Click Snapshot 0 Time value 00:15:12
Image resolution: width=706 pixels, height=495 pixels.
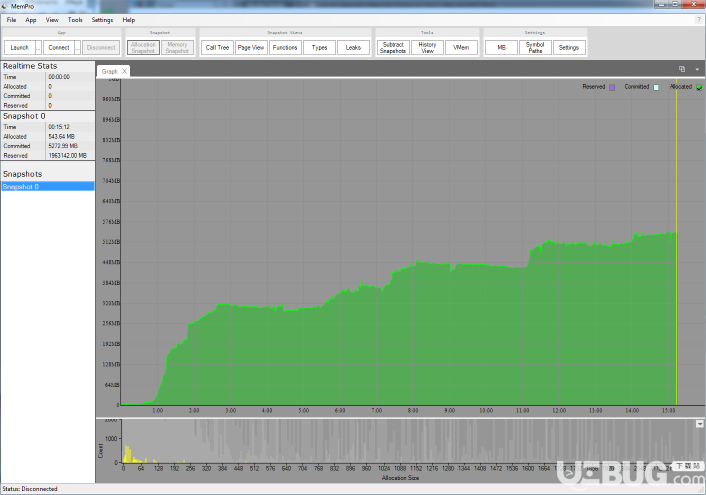59,127
